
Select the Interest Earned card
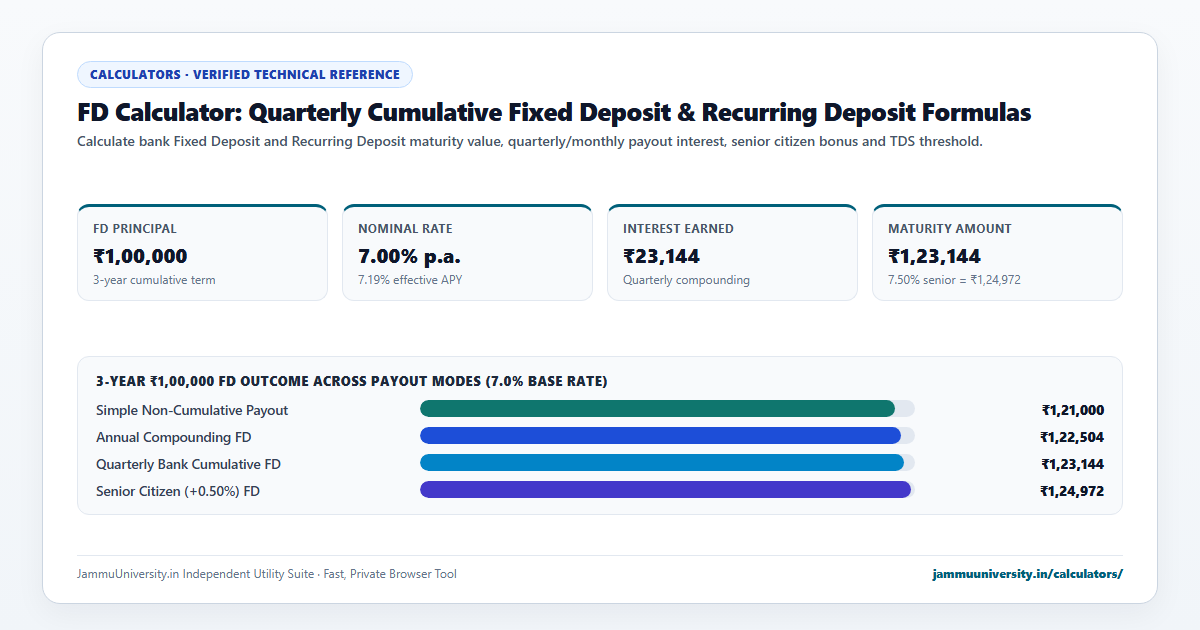pos(732,252)
